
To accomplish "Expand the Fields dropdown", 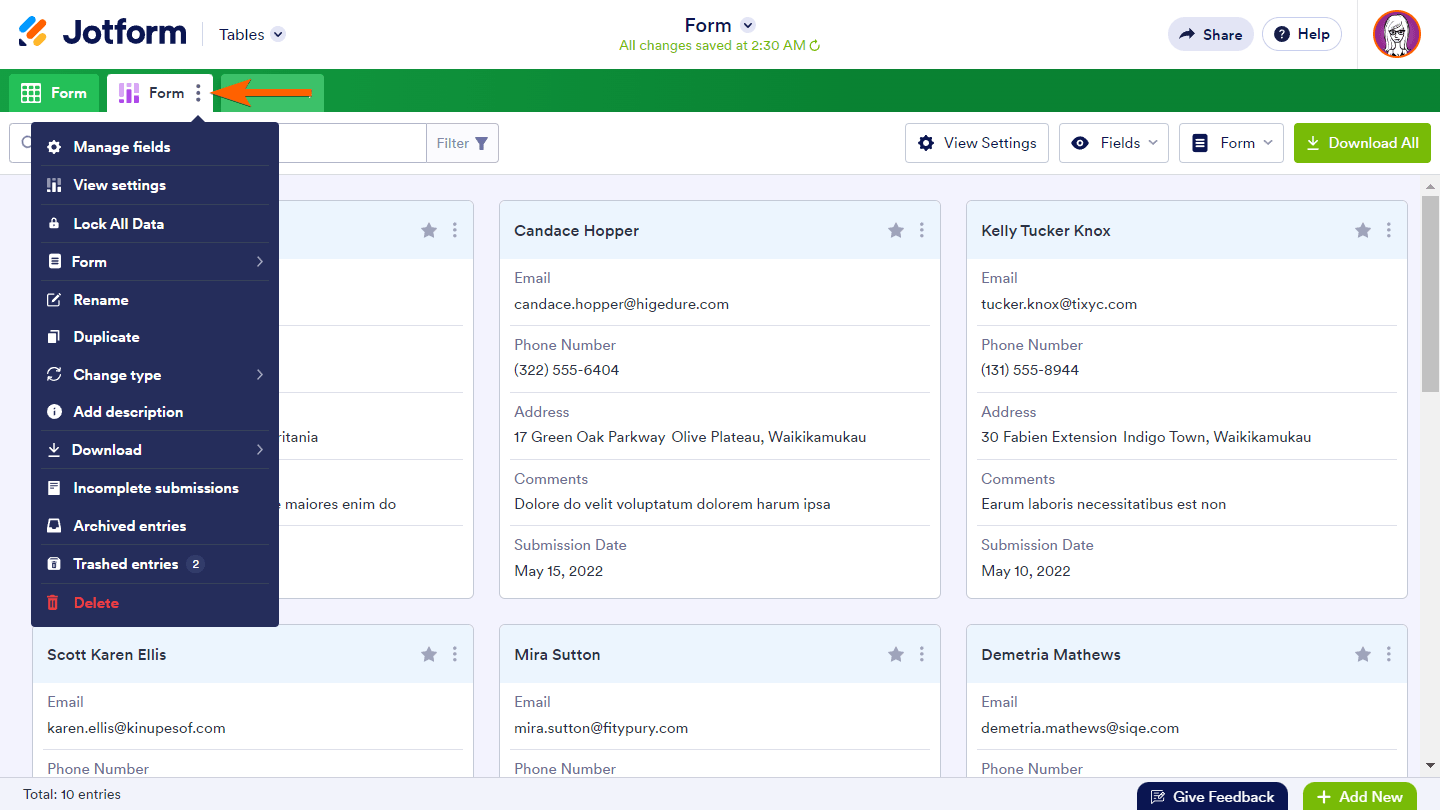I will (x=1113, y=143).
